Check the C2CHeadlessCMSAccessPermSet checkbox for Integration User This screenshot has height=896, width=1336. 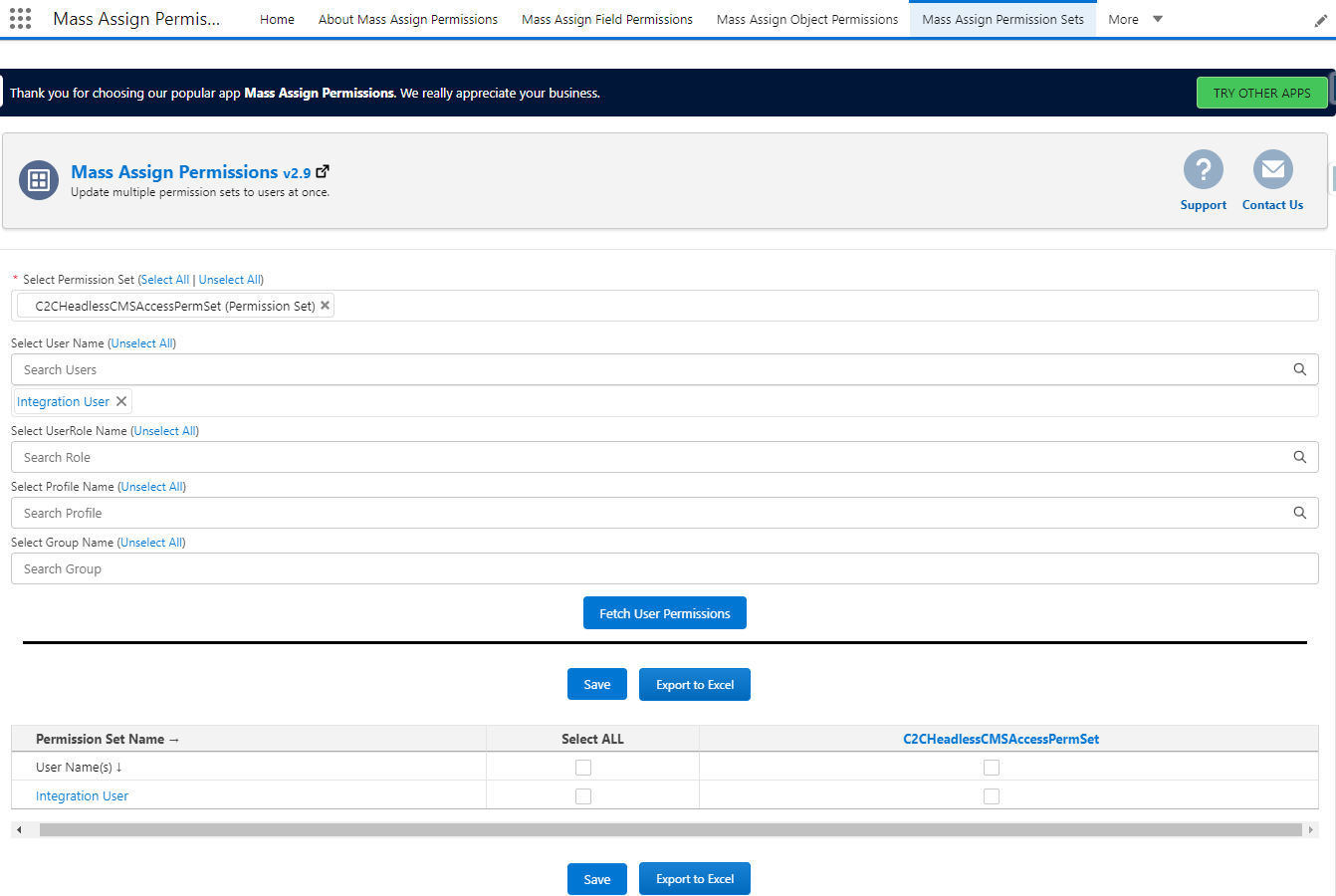[991, 795]
